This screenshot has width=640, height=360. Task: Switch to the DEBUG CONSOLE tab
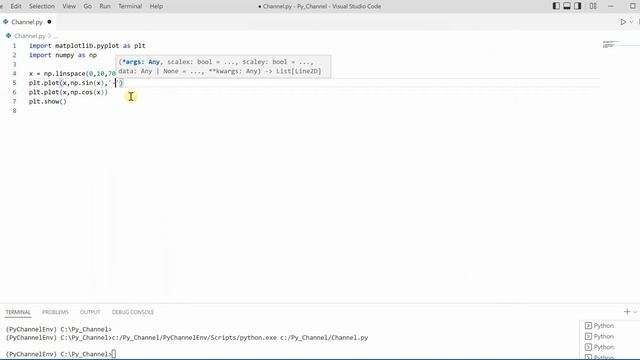tap(133, 312)
